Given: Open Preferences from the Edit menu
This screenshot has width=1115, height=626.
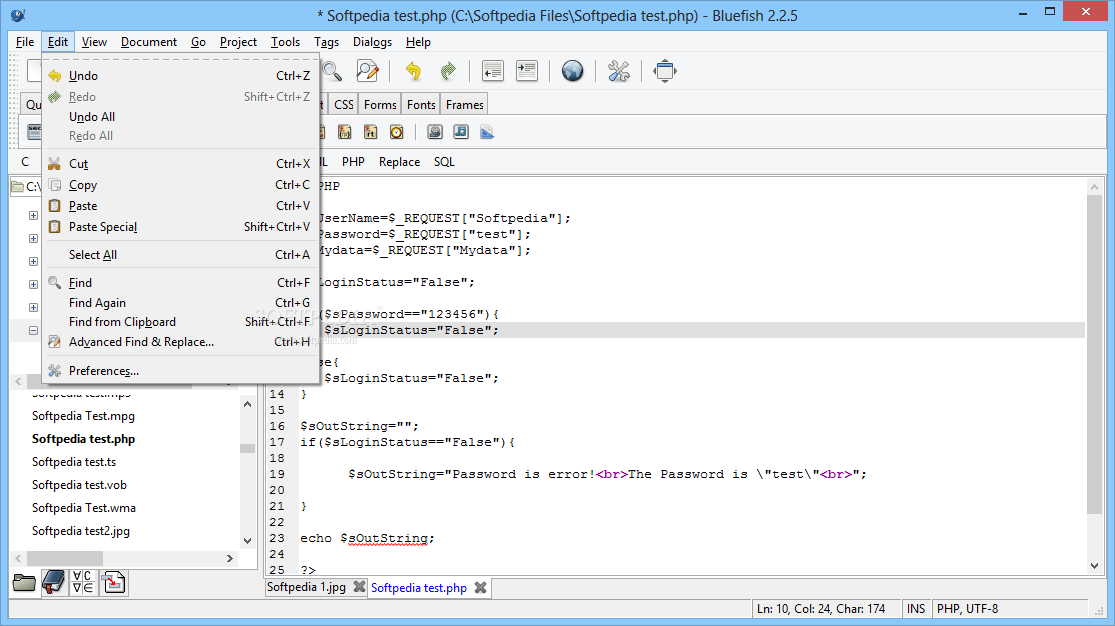Looking at the screenshot, I should [x=180, y=371].
